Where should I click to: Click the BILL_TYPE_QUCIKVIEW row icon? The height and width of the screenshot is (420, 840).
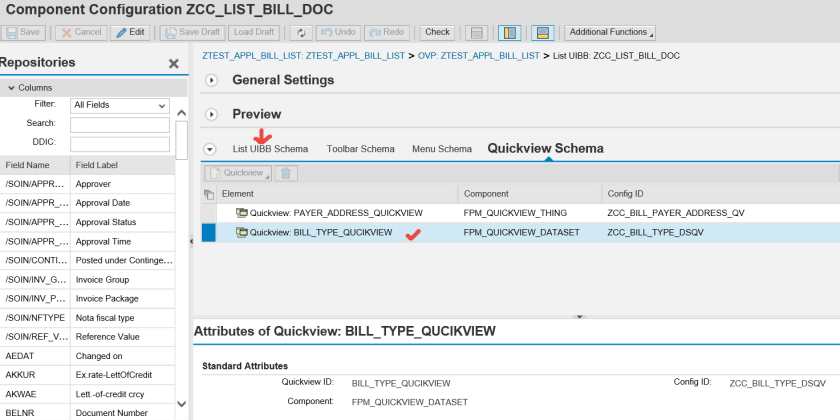(x=242, y=232)
